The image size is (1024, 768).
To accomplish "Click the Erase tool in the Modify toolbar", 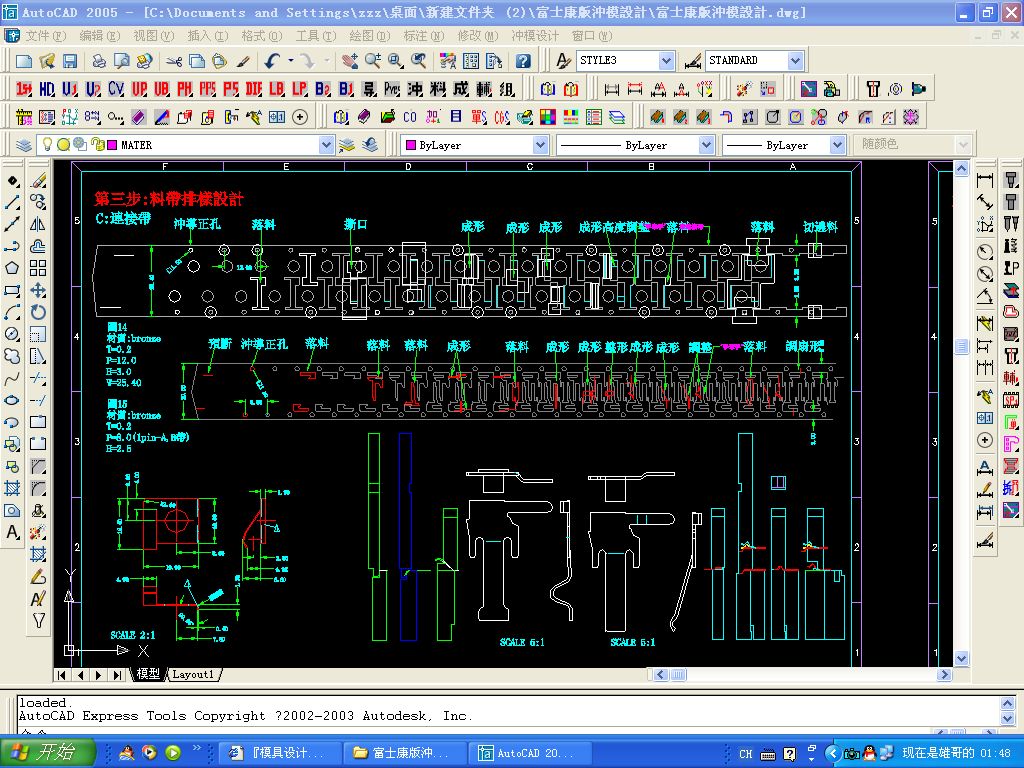I will pos(39,180).
